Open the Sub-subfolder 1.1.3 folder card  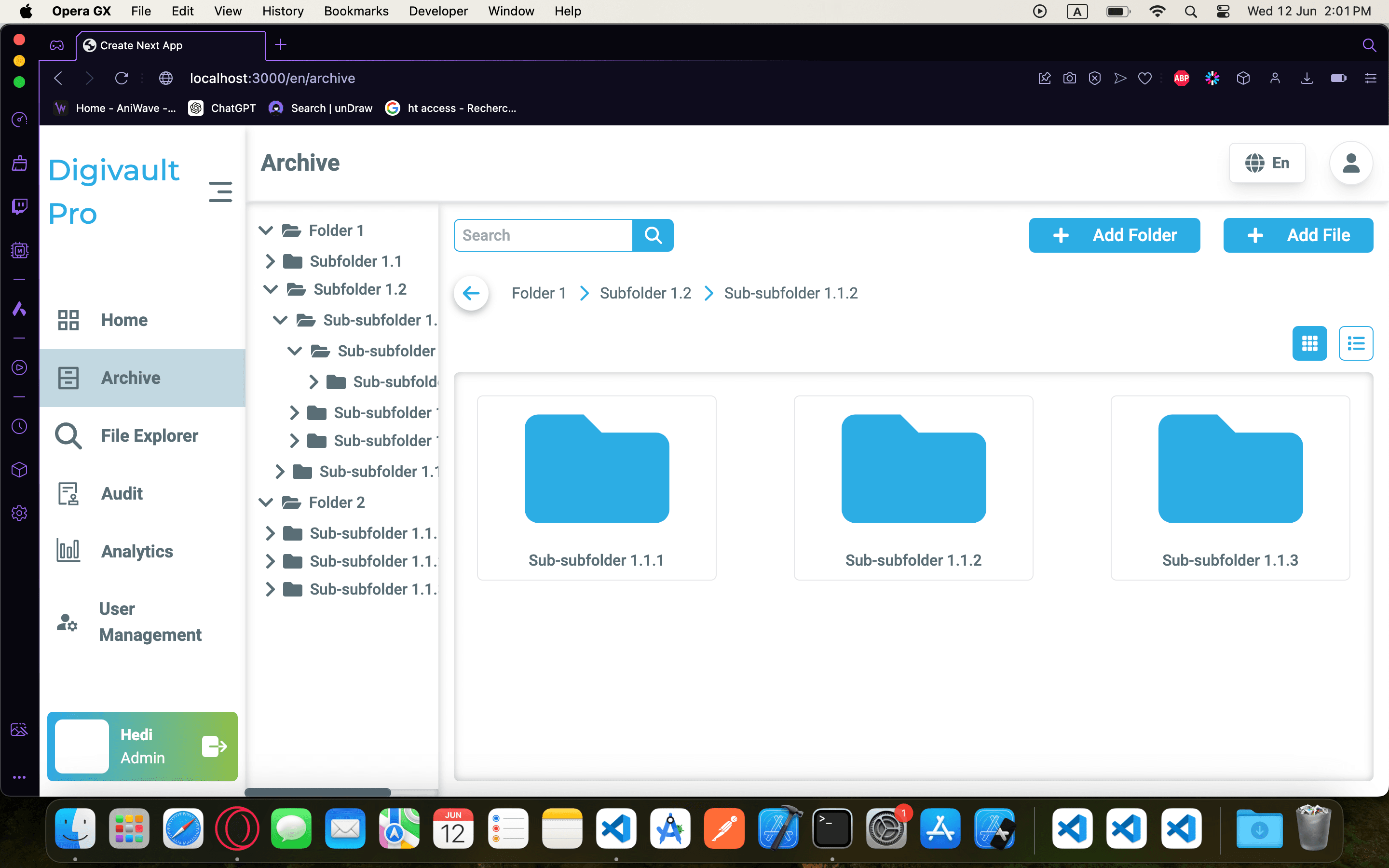point(1230,488)
